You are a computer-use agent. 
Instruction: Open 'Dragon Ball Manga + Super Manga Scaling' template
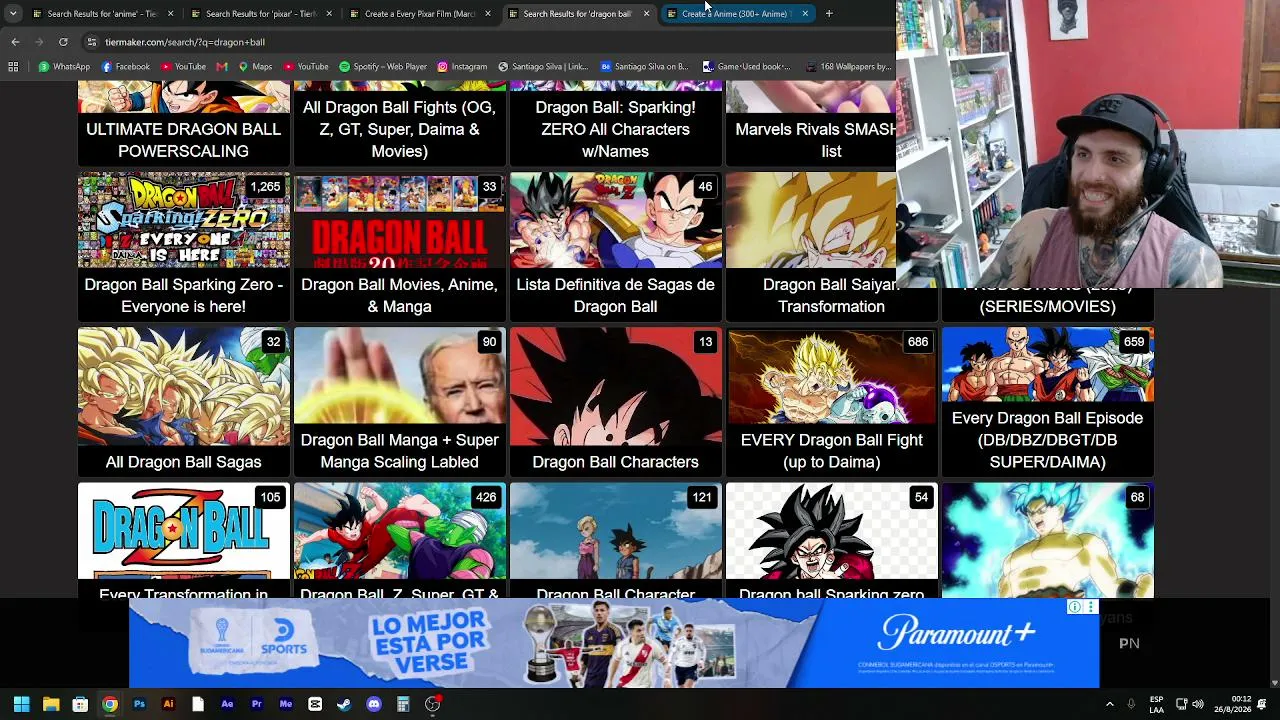(x=400, y=402)
